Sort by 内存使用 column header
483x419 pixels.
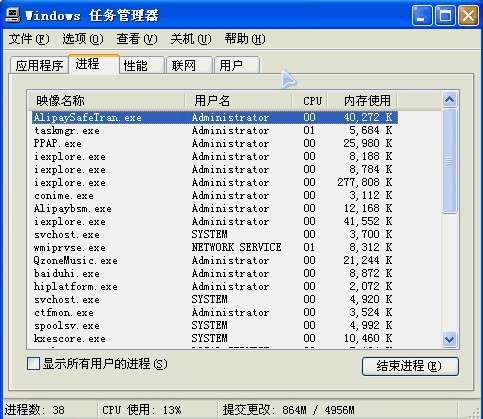click(x=362, y=100)
